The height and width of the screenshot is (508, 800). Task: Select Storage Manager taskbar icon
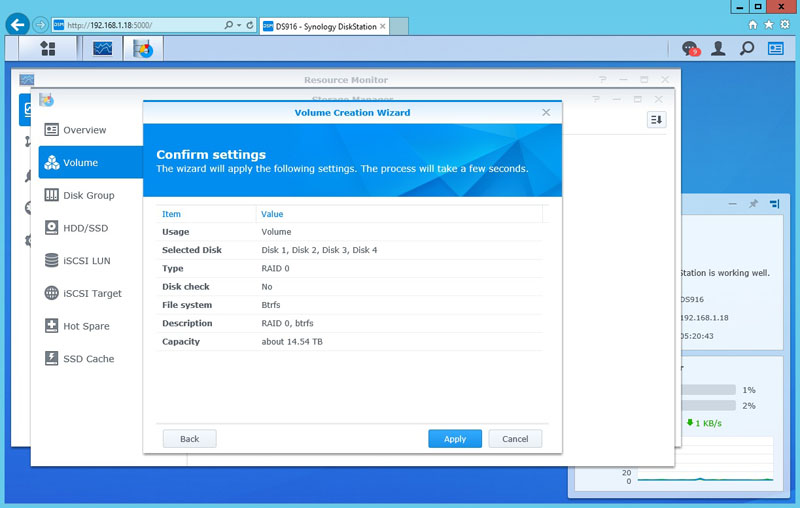click(x=143, y=48)
